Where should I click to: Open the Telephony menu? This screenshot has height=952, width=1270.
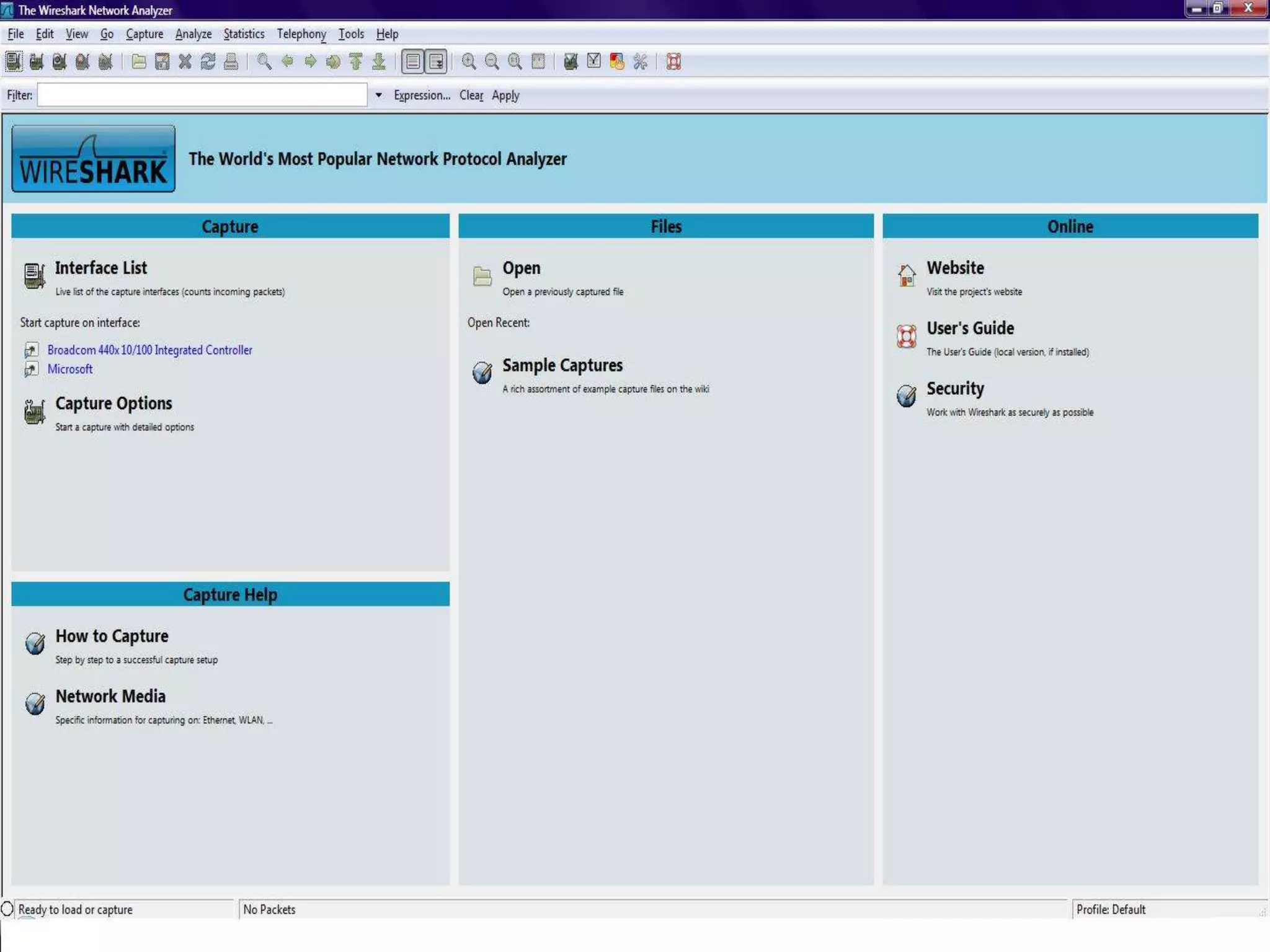tap(301, 34)
